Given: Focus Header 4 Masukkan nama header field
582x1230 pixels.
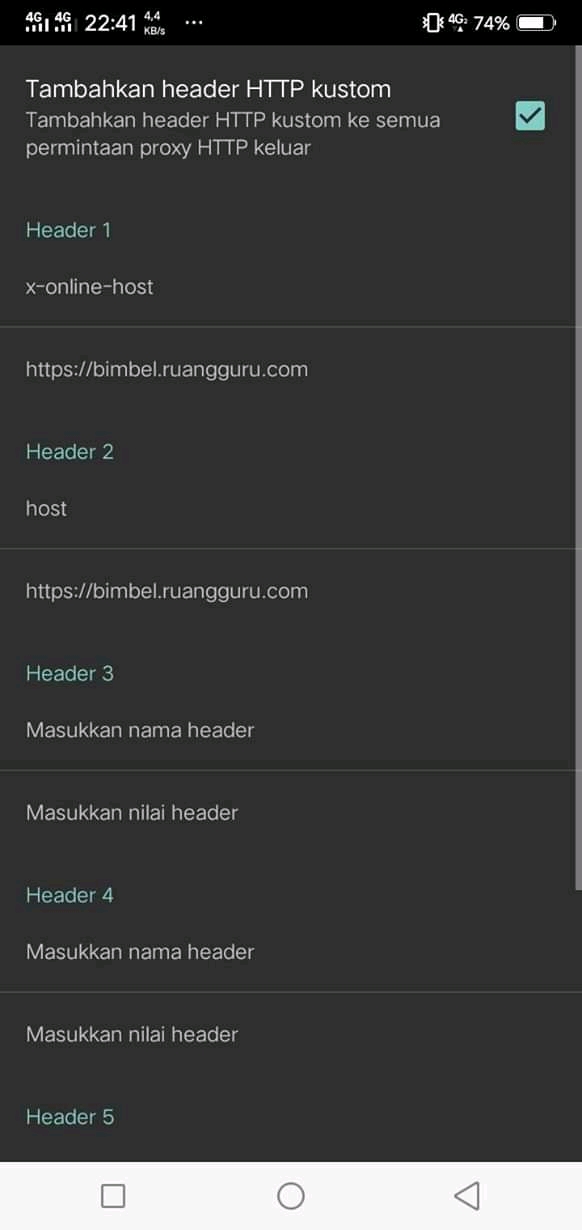Looking at the screenshot, I should coord(291,952).
